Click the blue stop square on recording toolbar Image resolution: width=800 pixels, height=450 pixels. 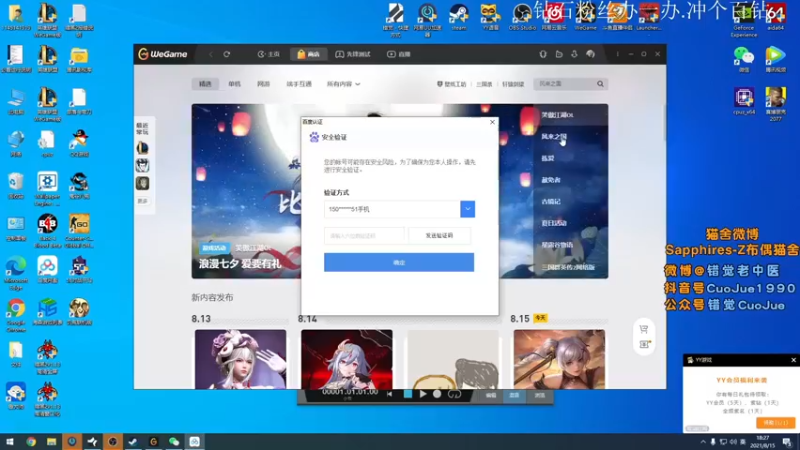coord(408,394)
